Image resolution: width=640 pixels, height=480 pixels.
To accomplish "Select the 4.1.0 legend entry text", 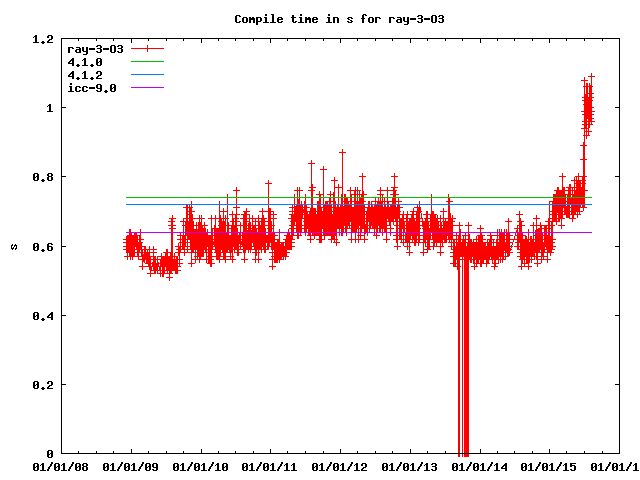I will click(85, 62).
